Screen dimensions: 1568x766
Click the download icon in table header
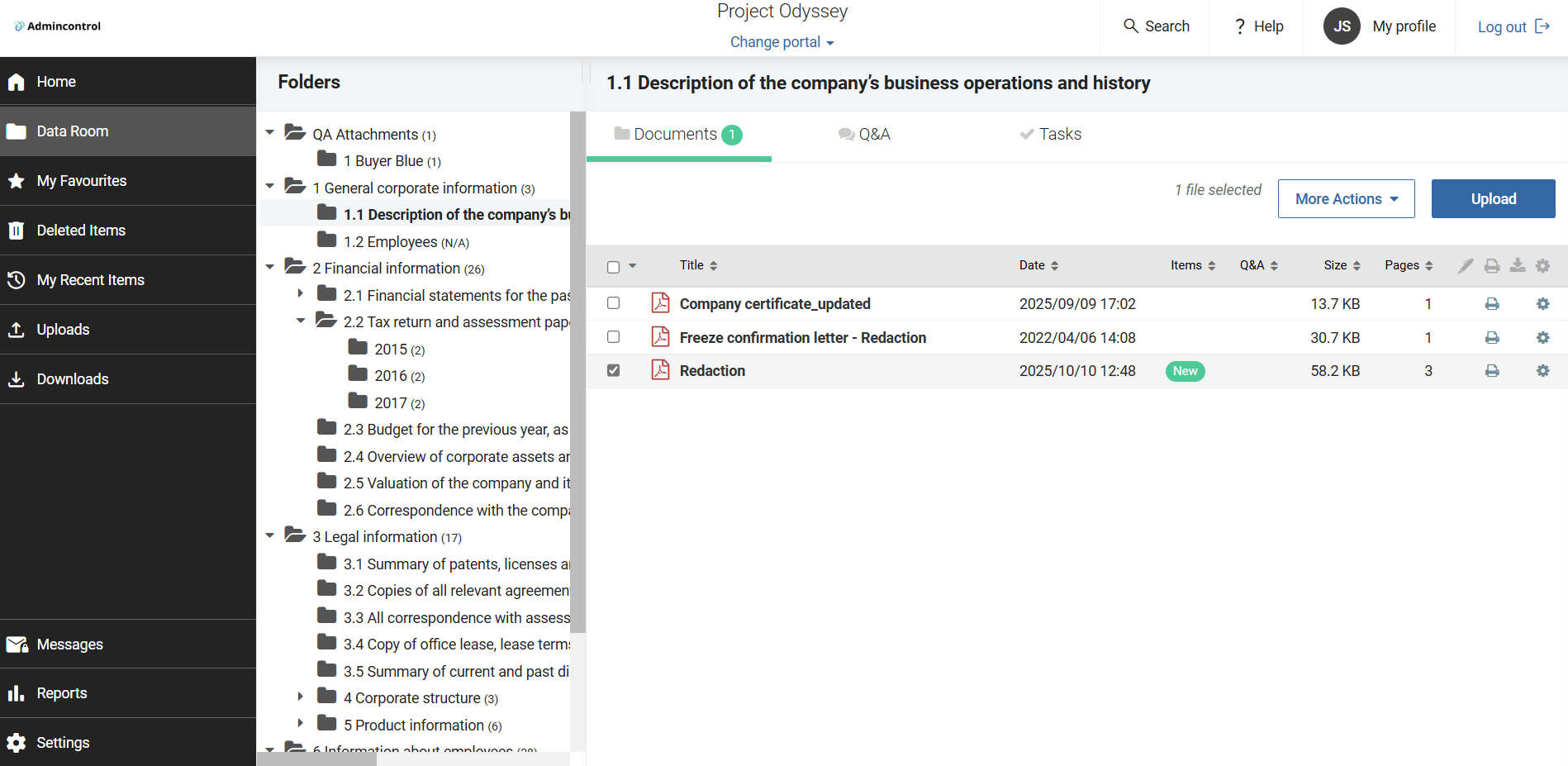[1518, 265]
